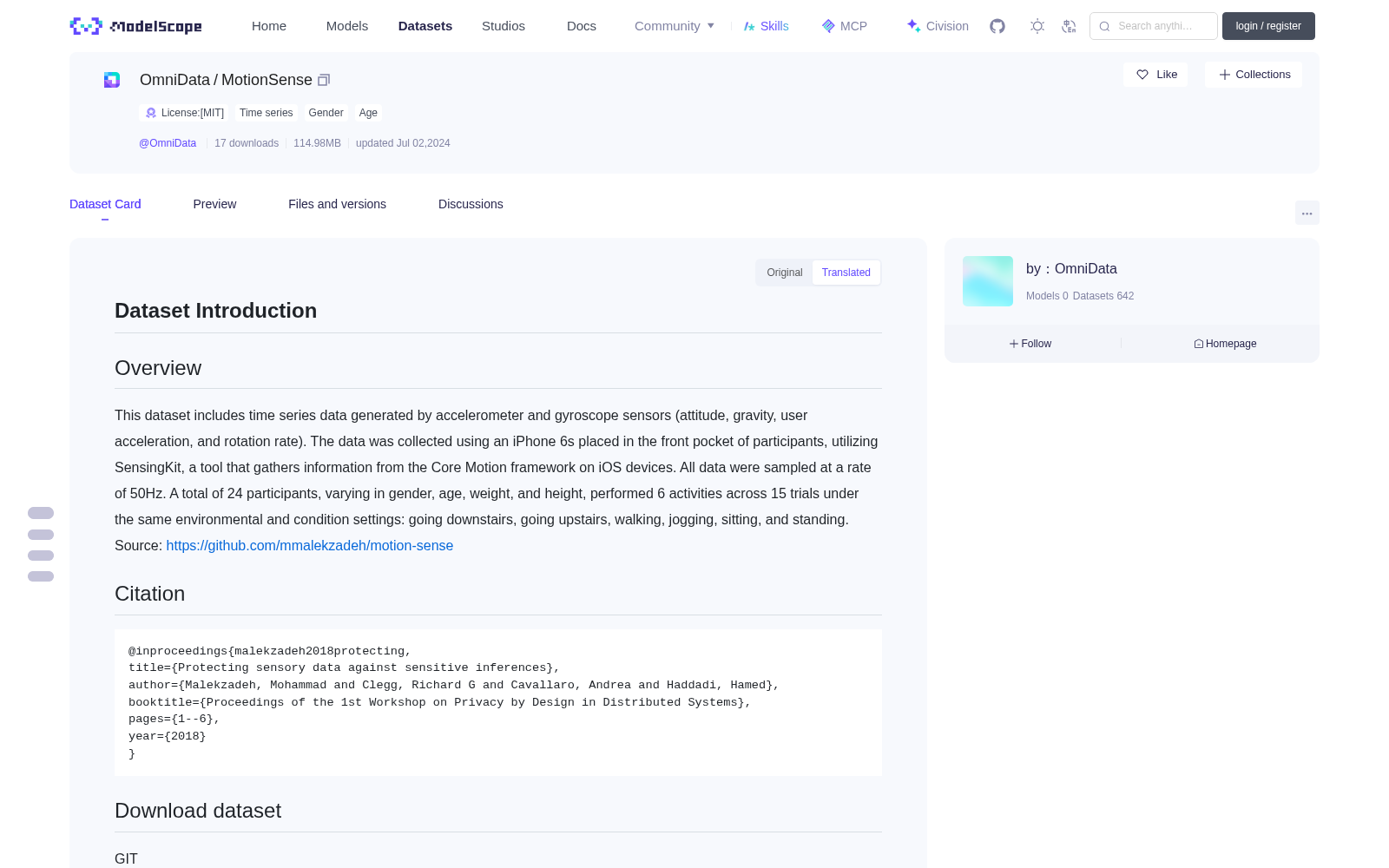
Task: Open Civision sparkle link
Action: point(938,26)
